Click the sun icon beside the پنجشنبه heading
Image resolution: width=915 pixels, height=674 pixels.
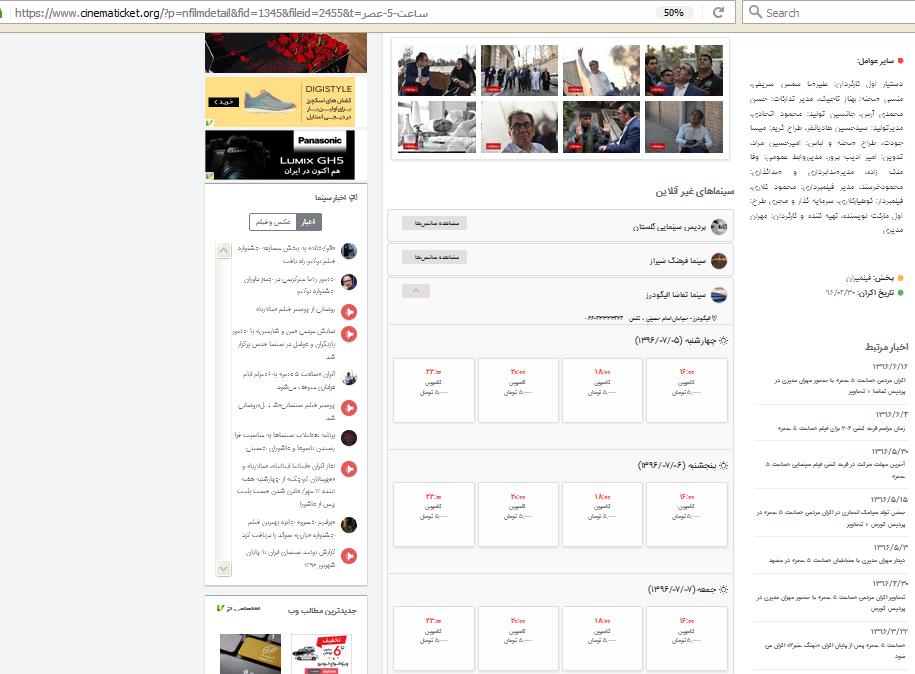[x=724, y=465]
